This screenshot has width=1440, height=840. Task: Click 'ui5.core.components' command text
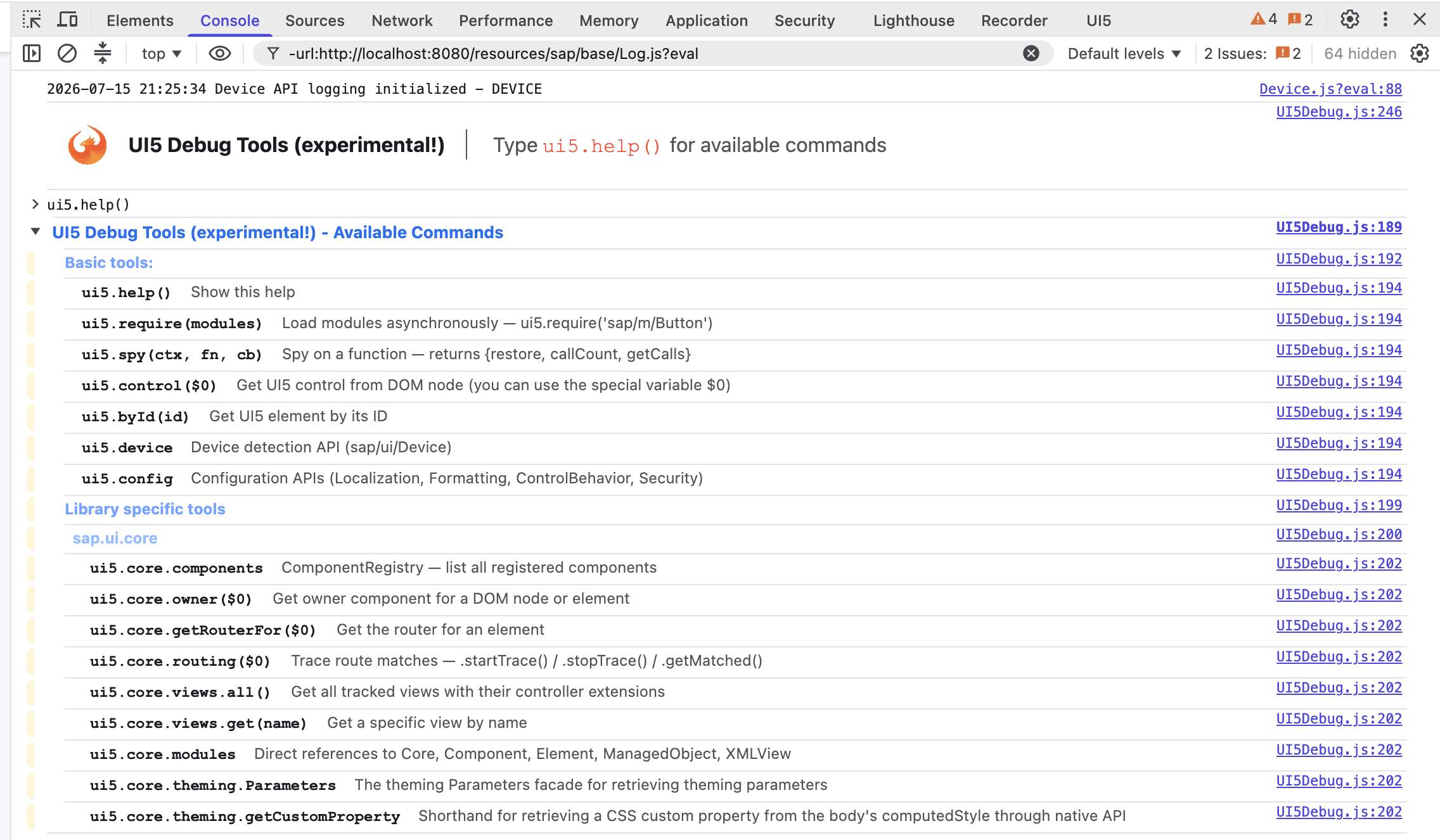pos(176,568)
